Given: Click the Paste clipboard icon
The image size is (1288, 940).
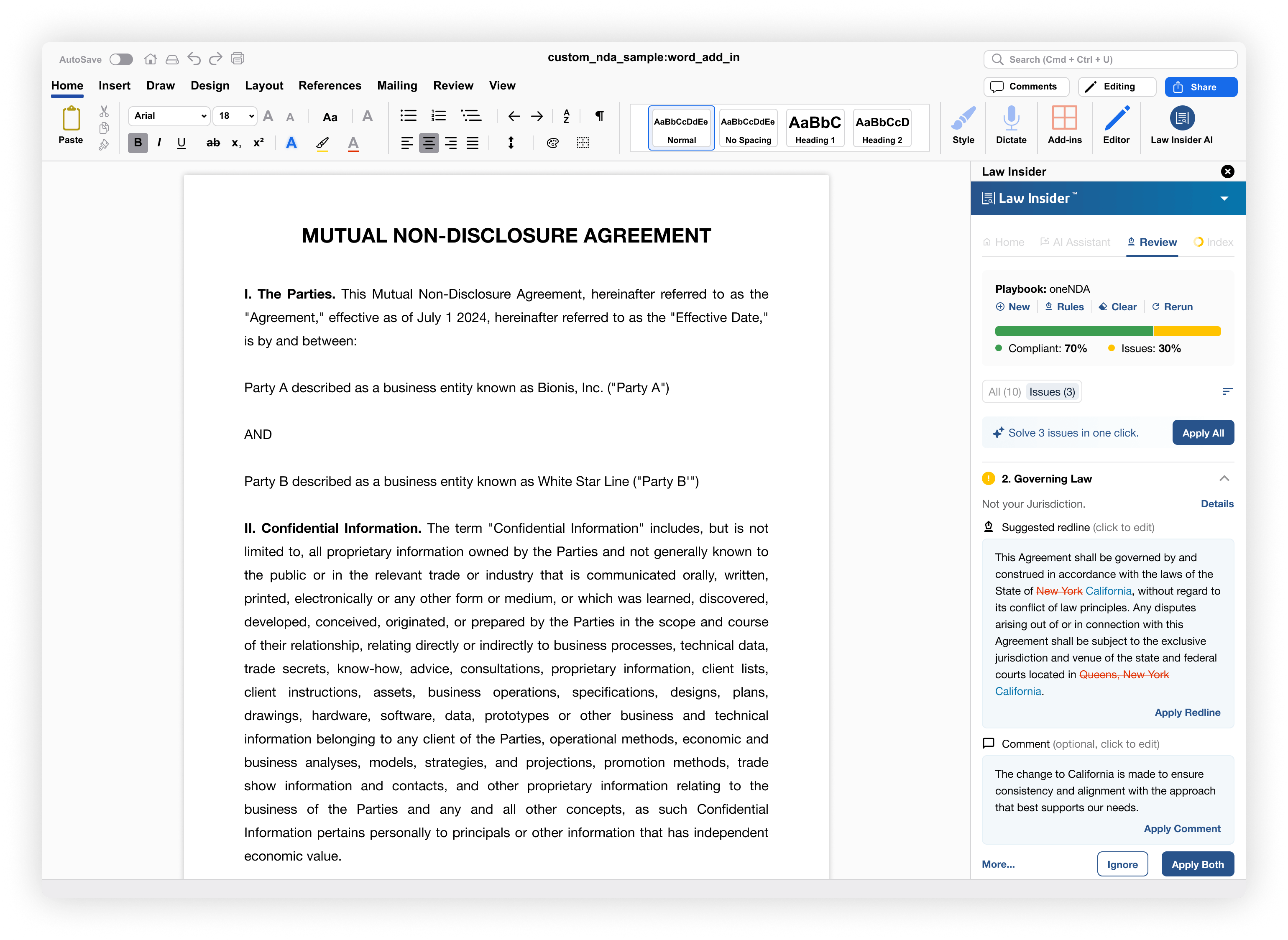Looking at the screenshot, I should [71, 119].
